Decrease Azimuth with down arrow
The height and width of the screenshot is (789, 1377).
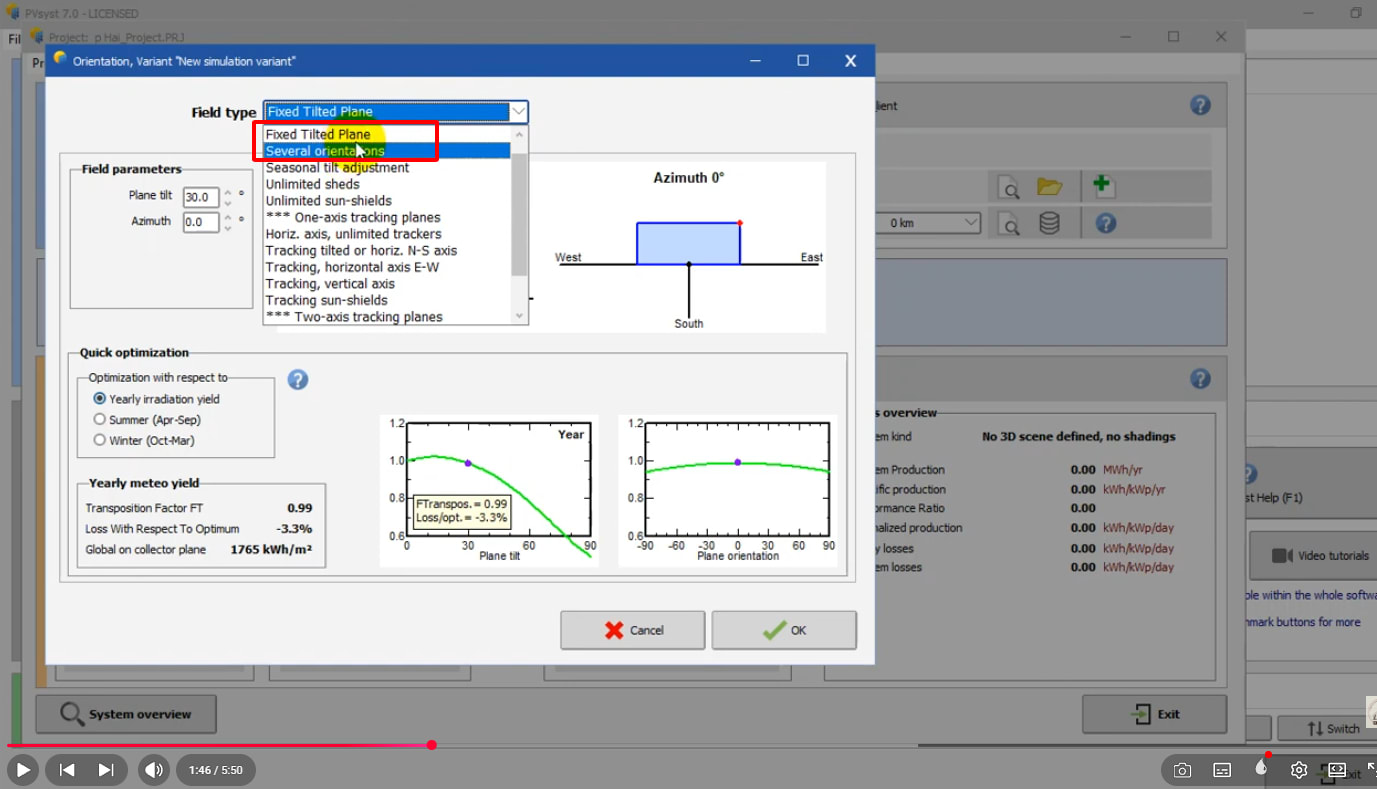228,228
